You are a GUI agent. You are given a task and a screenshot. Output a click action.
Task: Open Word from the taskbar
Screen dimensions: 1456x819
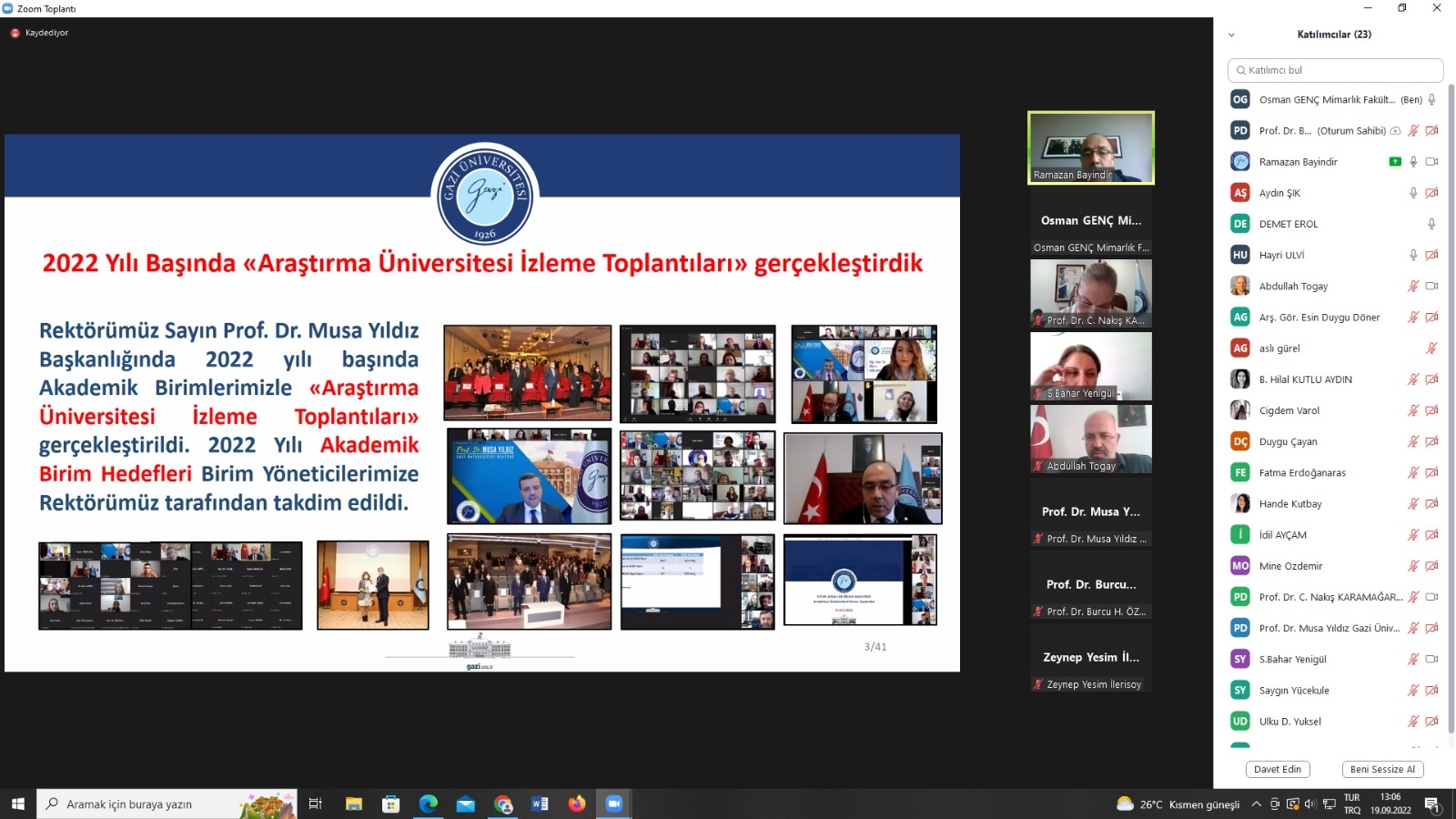[540, 804]
